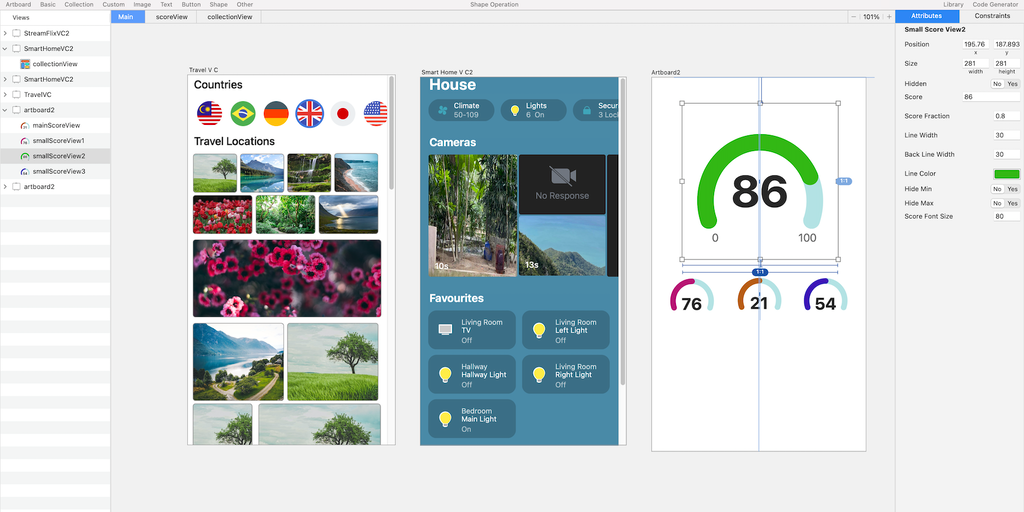Tap the Malaysia flag
The width and height of the screenshot is (1024, 512).
click(209, 114)
